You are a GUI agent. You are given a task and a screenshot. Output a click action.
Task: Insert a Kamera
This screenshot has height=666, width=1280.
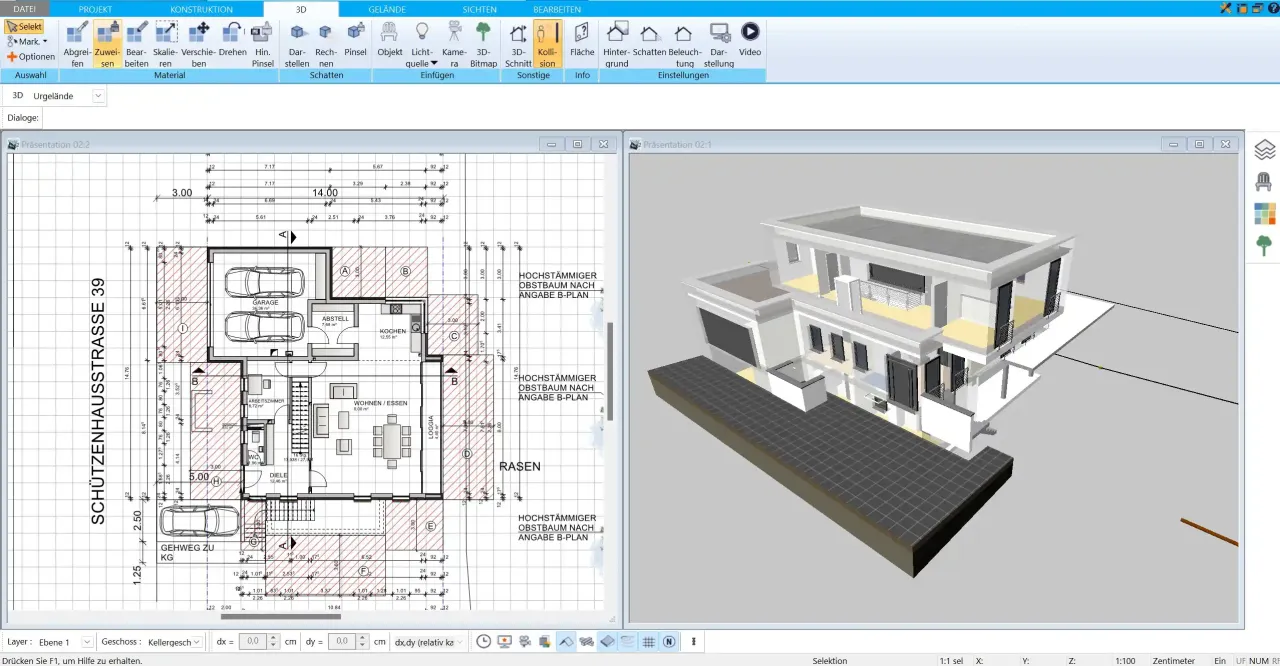tap(454, 44)
